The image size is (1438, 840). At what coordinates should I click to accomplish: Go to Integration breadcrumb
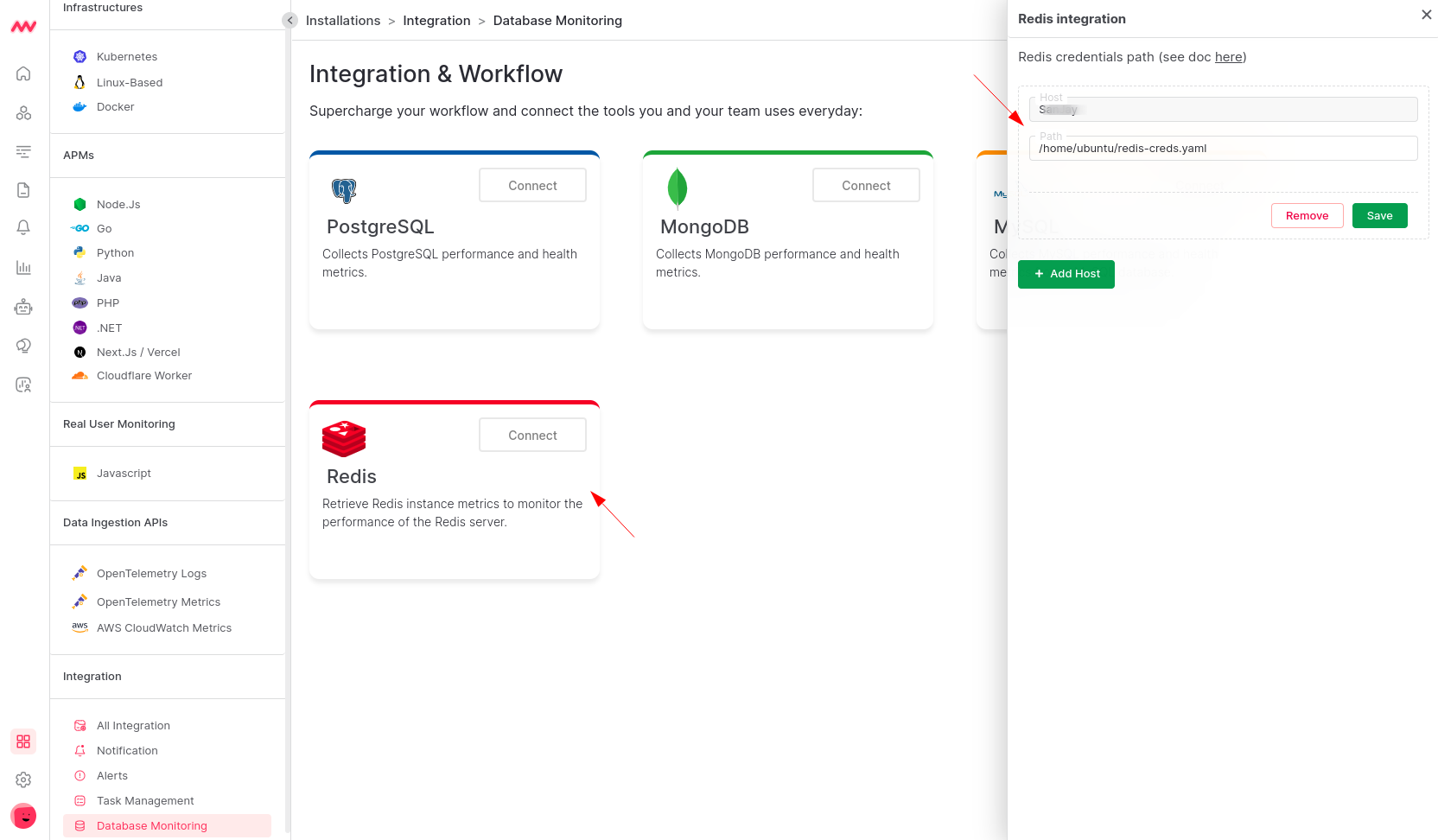pyautogui.click(x=436, y=21)
